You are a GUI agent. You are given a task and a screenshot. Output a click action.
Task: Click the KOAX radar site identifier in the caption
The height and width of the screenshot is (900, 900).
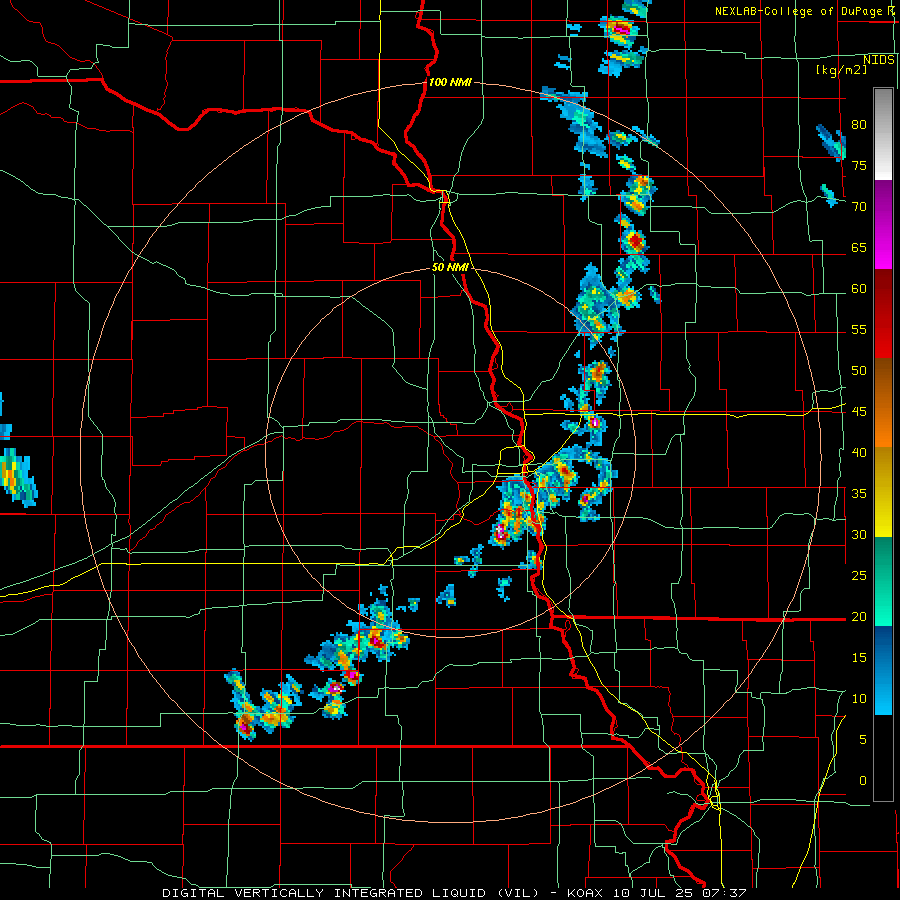click(x=585, y=893)
